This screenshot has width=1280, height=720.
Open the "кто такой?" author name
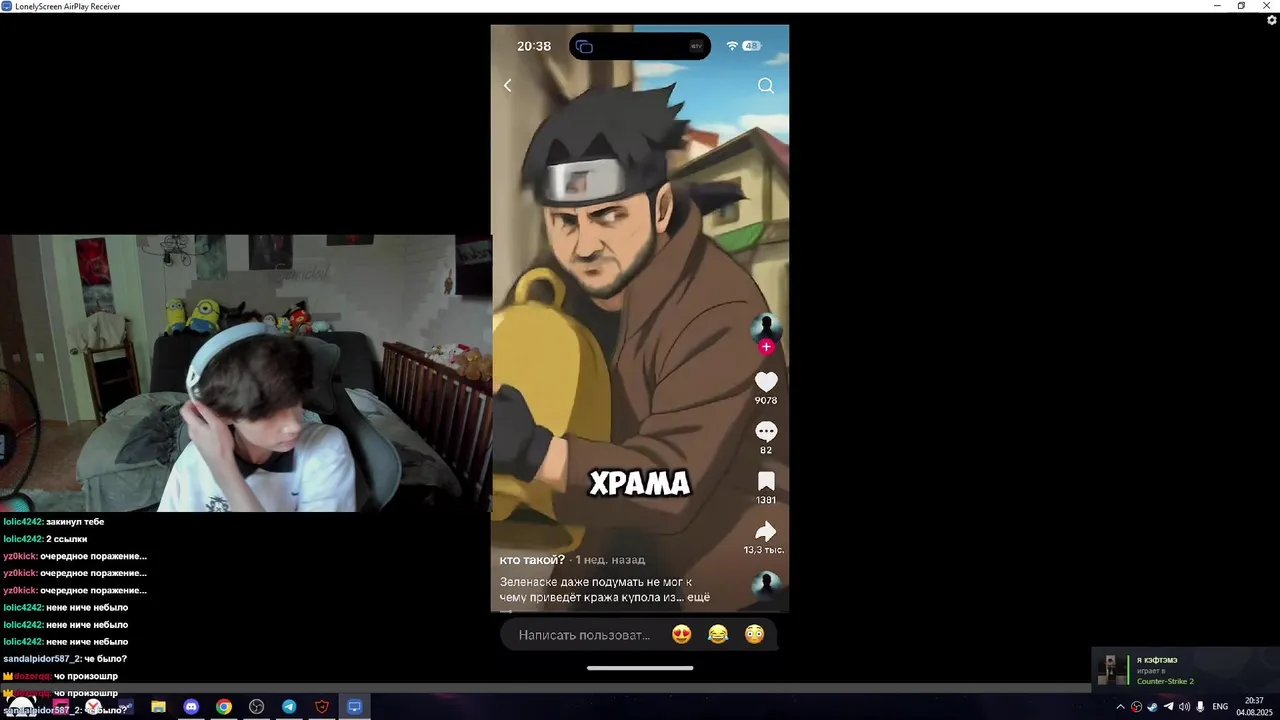pyautogui.click(x=532, y=560)
